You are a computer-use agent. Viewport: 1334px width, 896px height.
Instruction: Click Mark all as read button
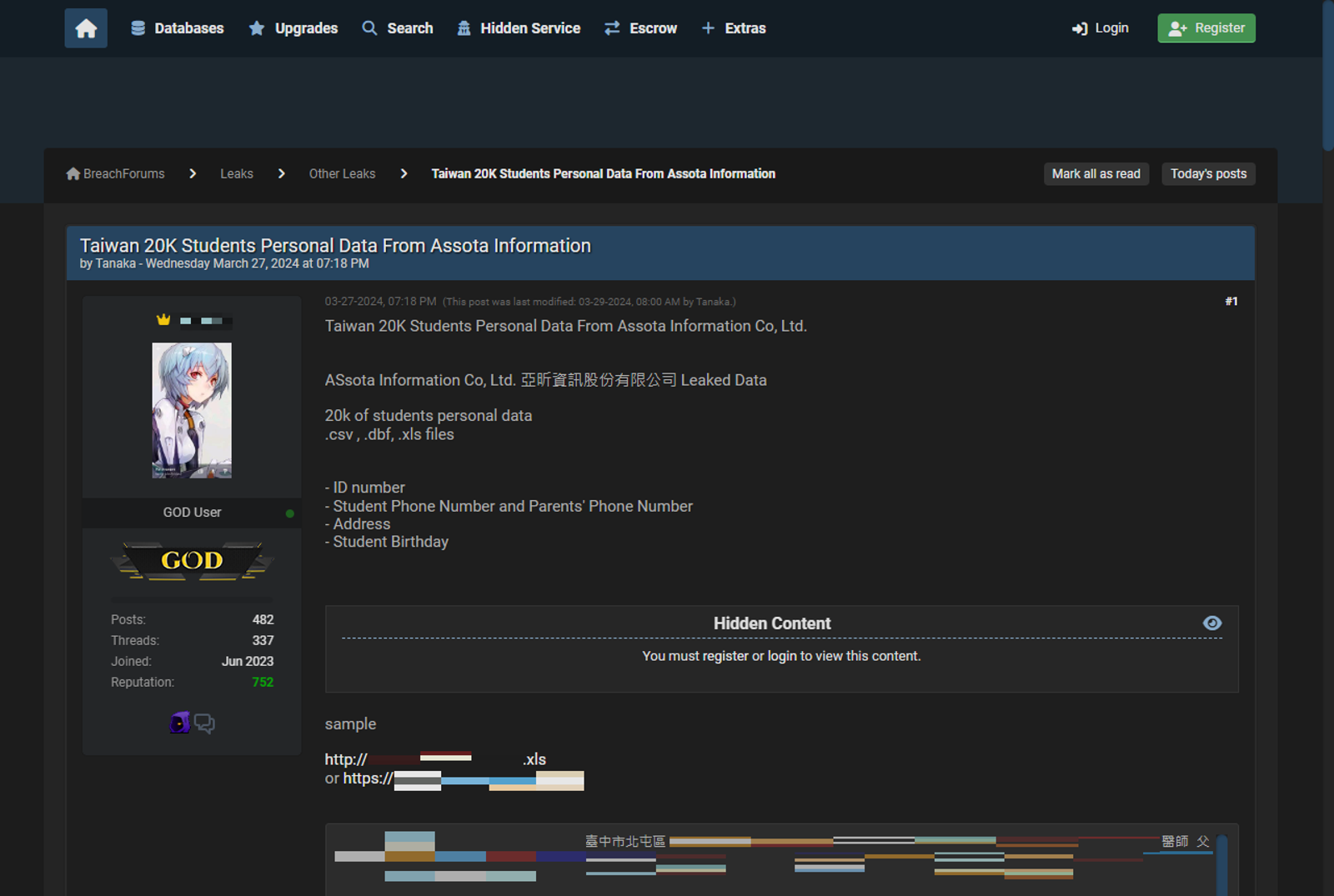[x=1096, y=173]
